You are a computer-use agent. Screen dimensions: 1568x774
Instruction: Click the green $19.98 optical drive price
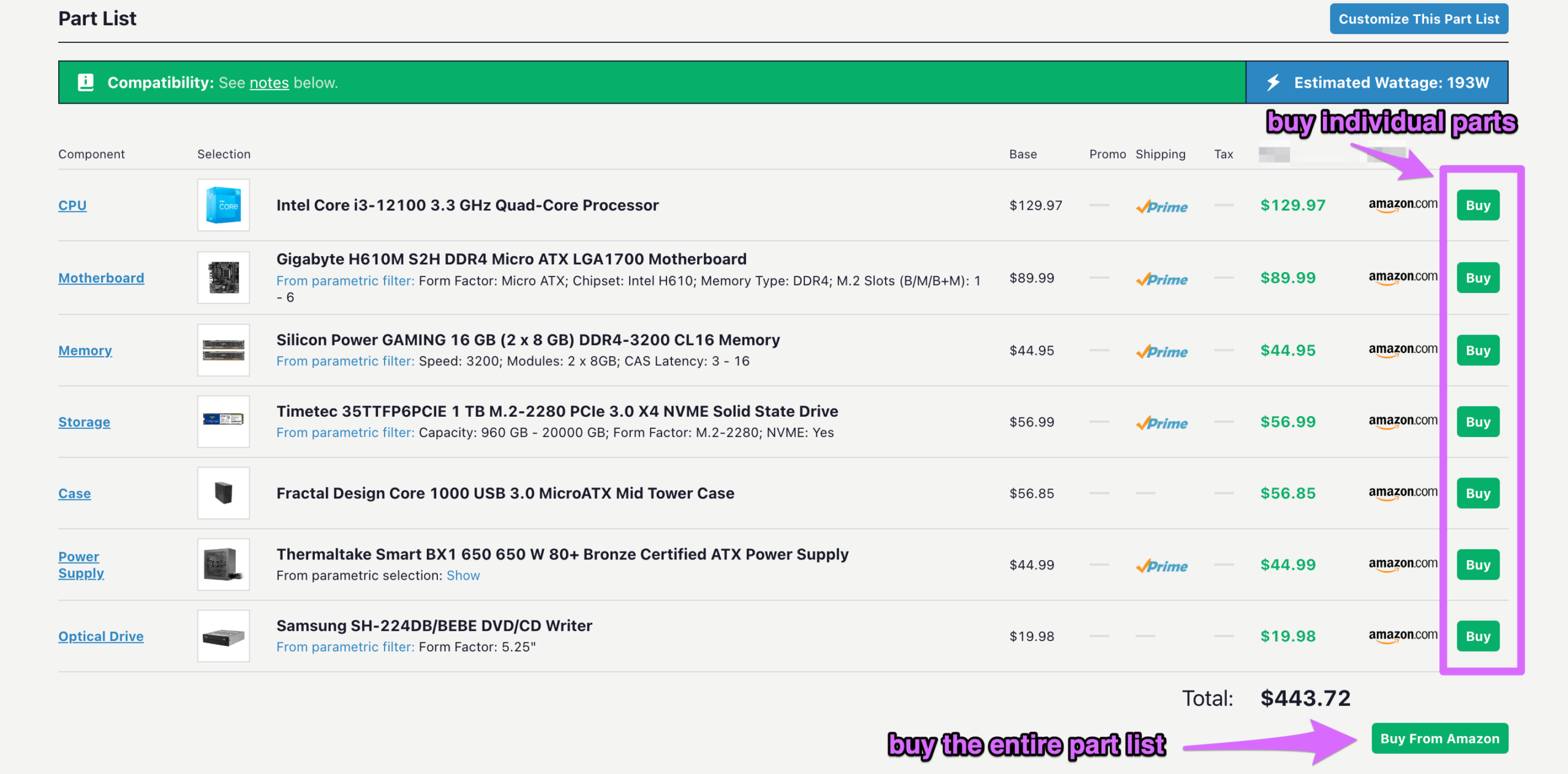[x=1287, y=636]
